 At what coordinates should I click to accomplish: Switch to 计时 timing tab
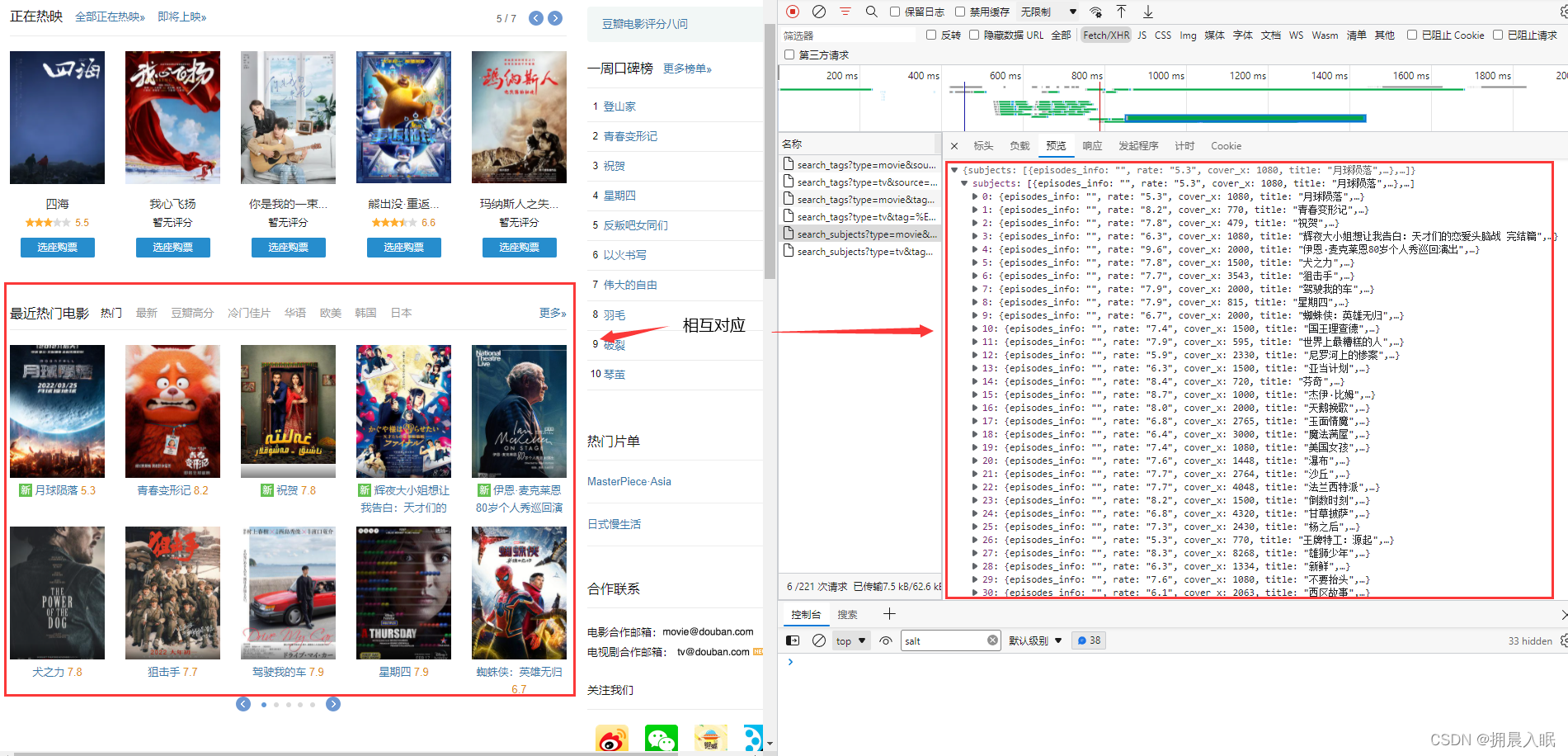pos(1184,146)
